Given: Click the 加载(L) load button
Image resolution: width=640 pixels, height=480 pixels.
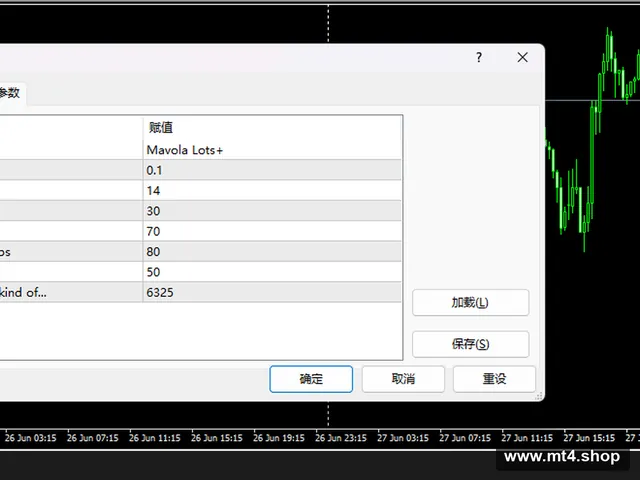Looking at the screenshot, I should (x=471, y=303).
